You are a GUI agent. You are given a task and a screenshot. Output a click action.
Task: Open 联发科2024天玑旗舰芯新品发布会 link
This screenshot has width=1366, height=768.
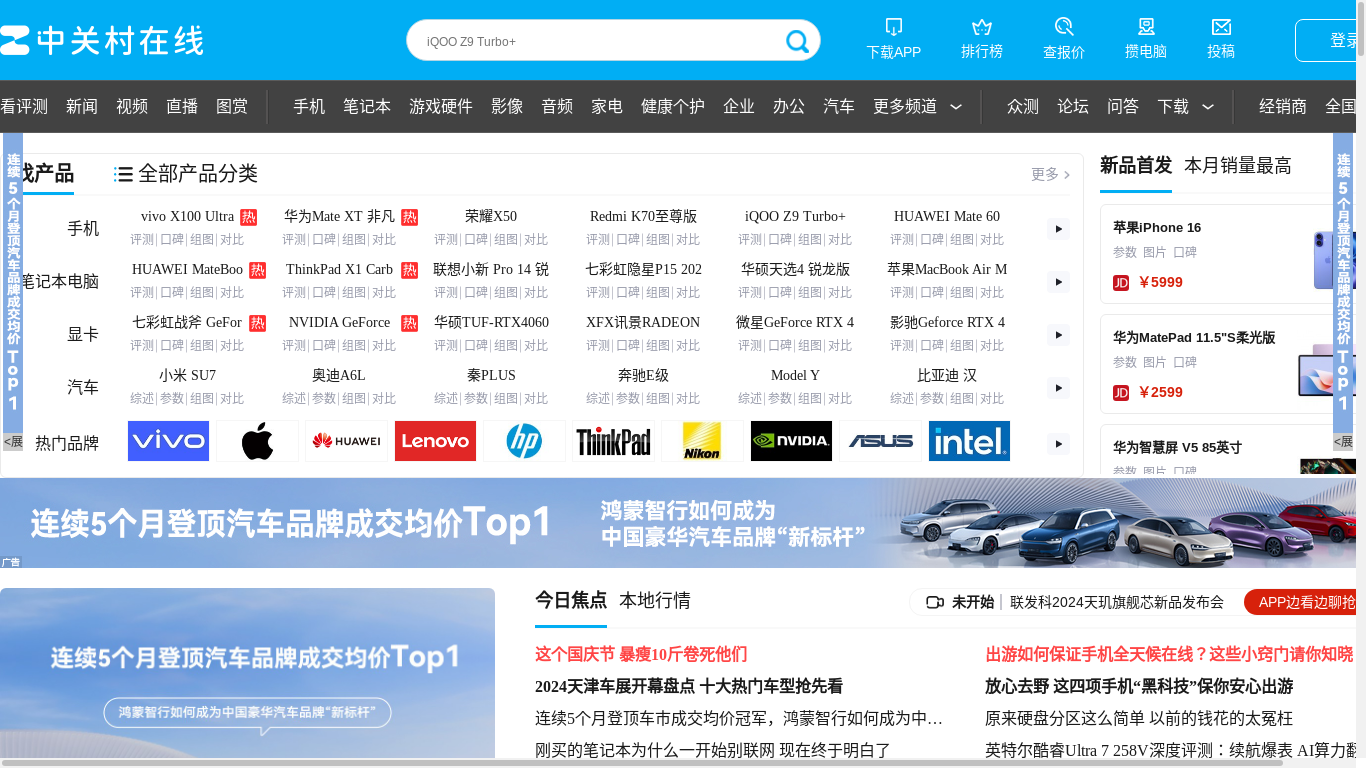click(1117, 602)
